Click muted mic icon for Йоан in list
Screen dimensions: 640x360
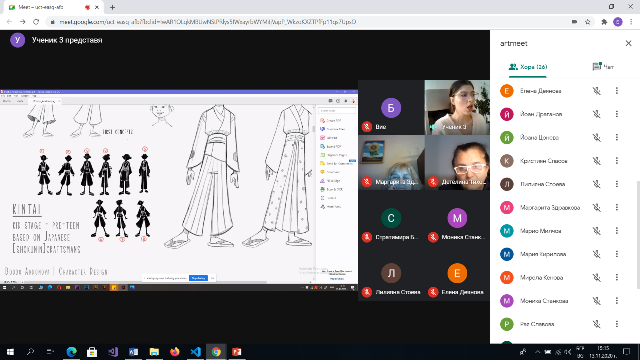pos(596,114)
